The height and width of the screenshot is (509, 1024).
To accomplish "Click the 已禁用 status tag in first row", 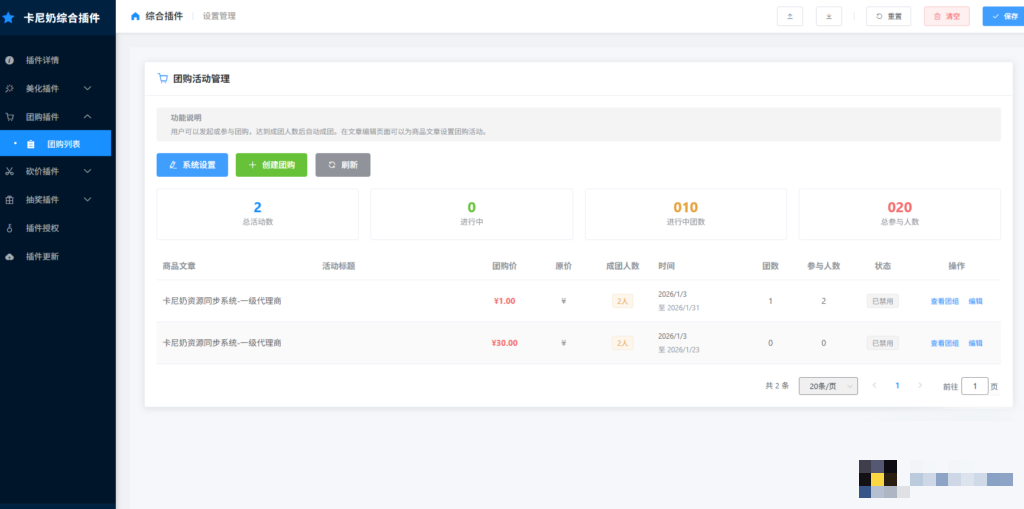I will 882,300.
